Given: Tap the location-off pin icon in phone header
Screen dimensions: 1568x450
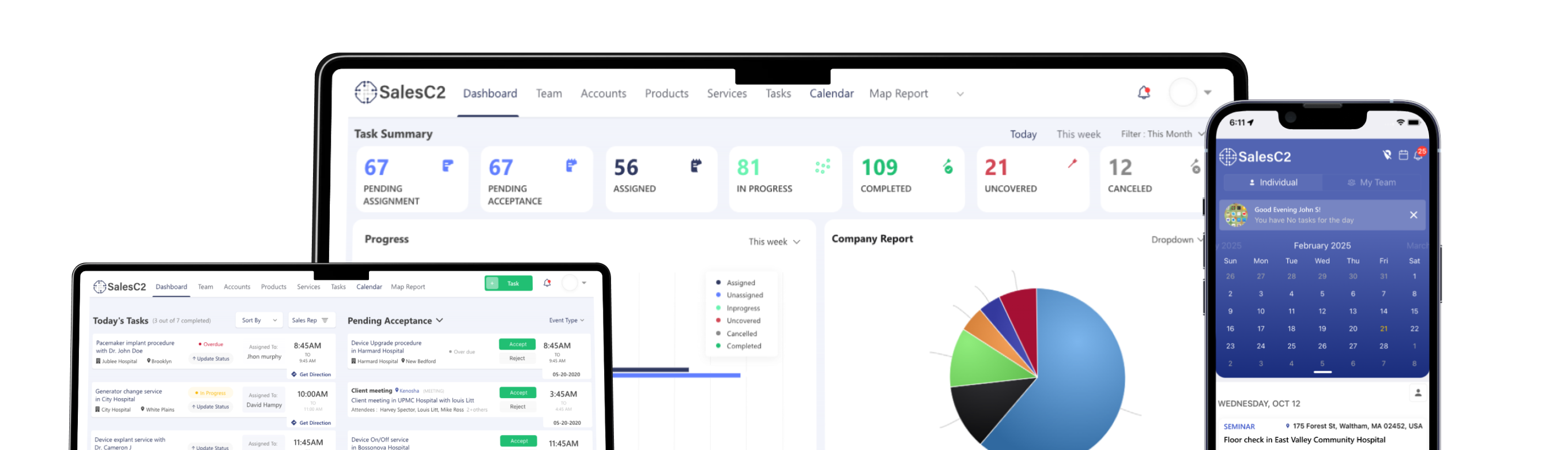Looking at the screenshot, I should [1386, 155].
